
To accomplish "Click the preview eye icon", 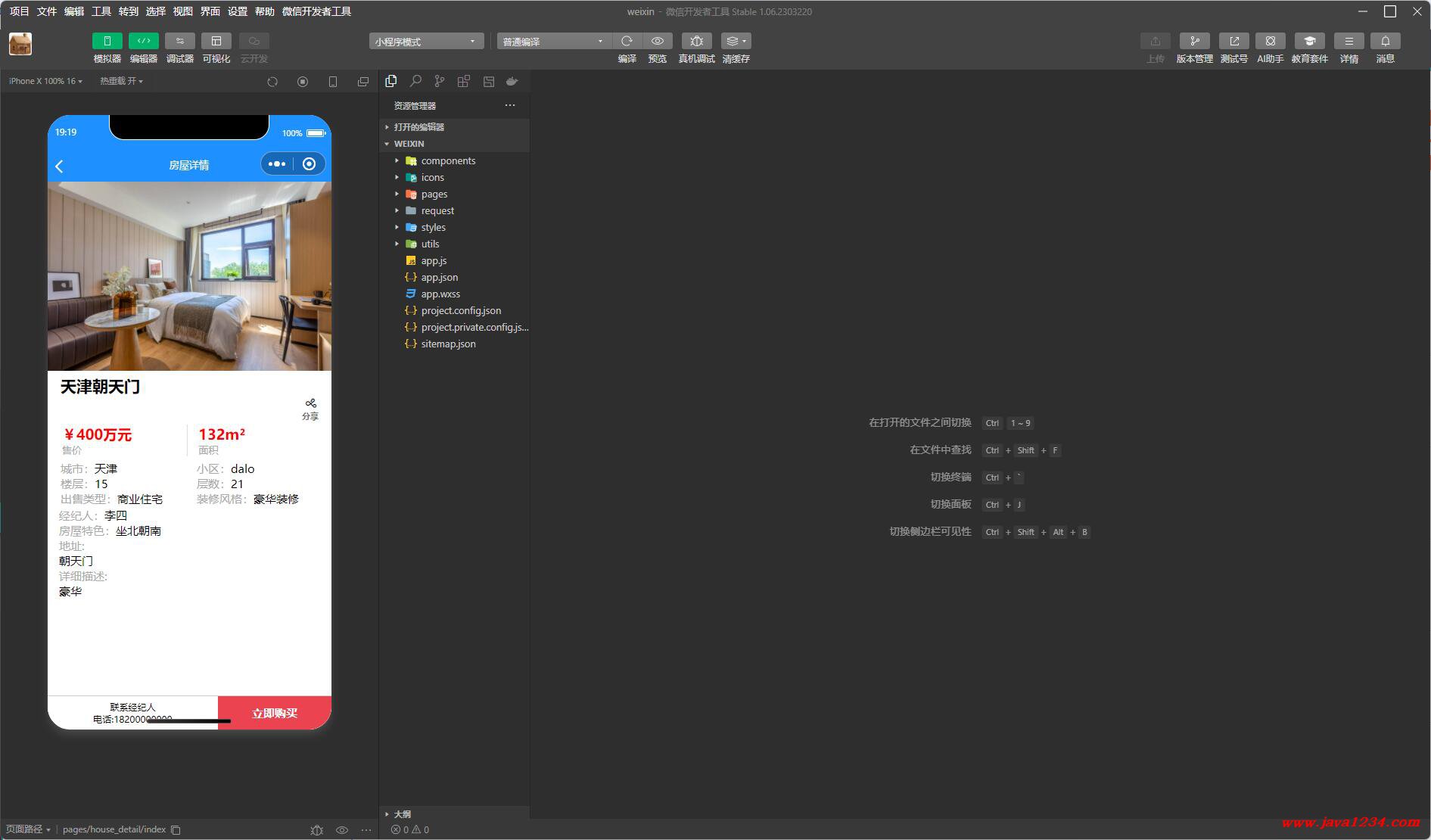I will 658,42.
